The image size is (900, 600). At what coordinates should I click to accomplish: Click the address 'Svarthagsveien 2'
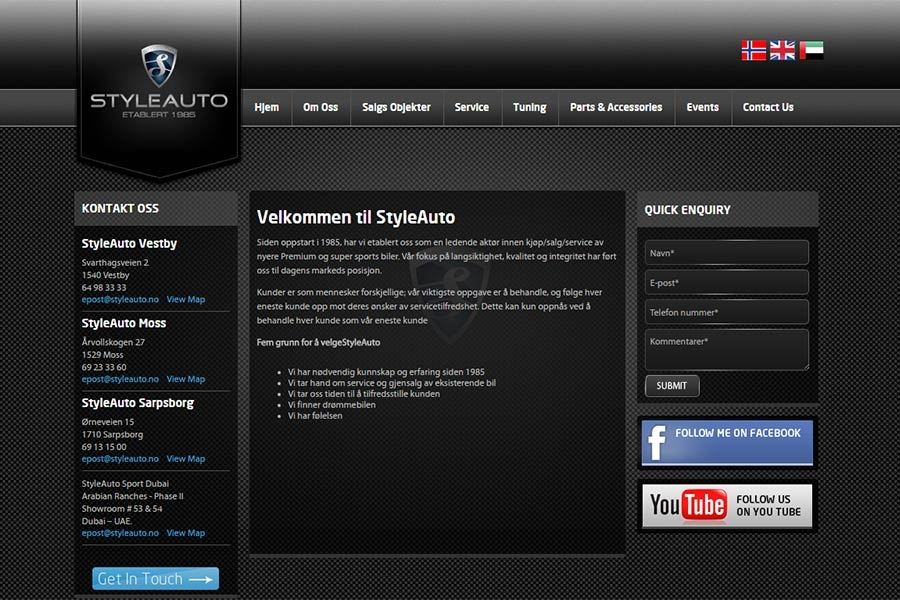[115, 263]
